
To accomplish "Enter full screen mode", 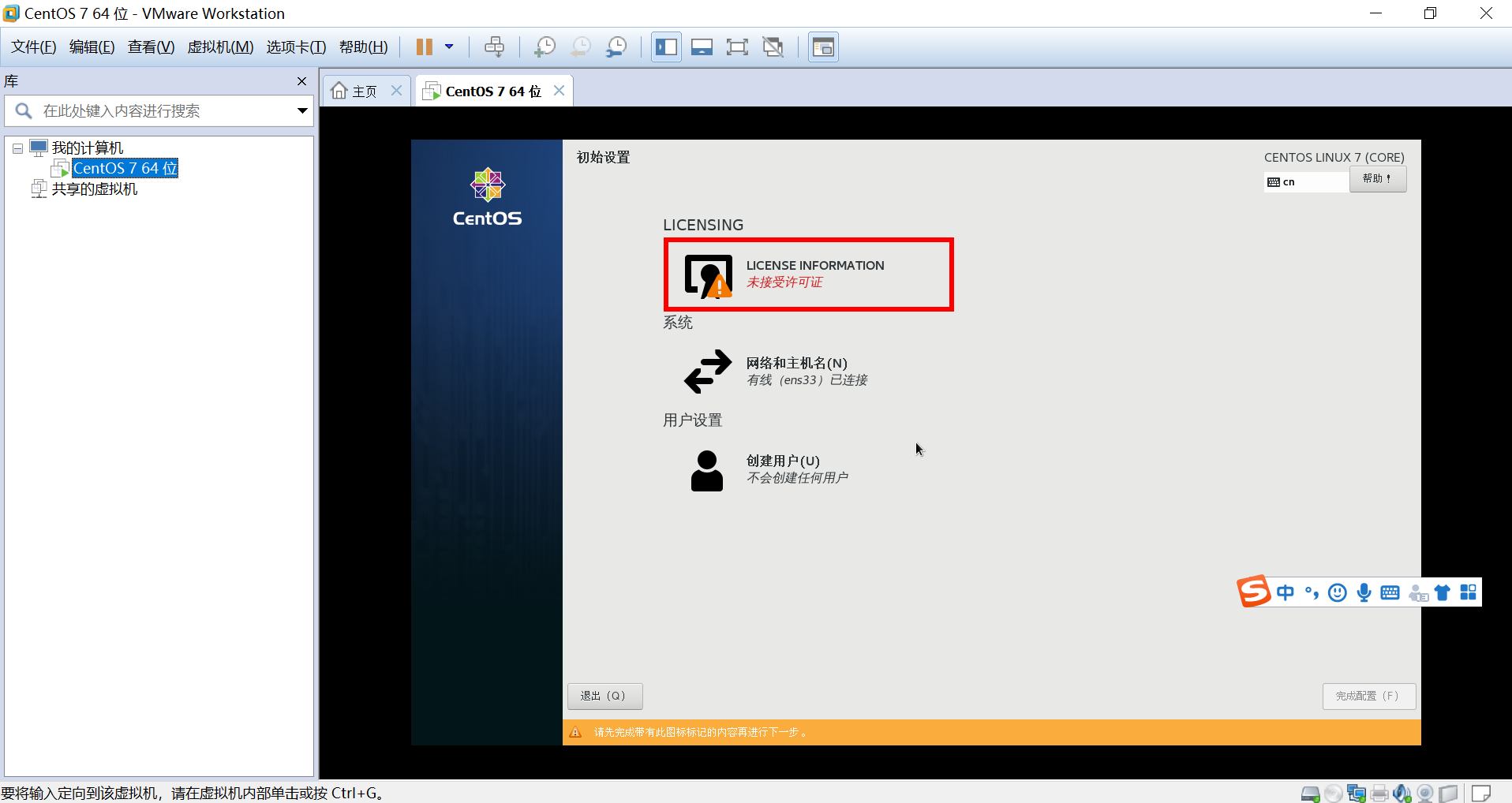I will 737,47.
